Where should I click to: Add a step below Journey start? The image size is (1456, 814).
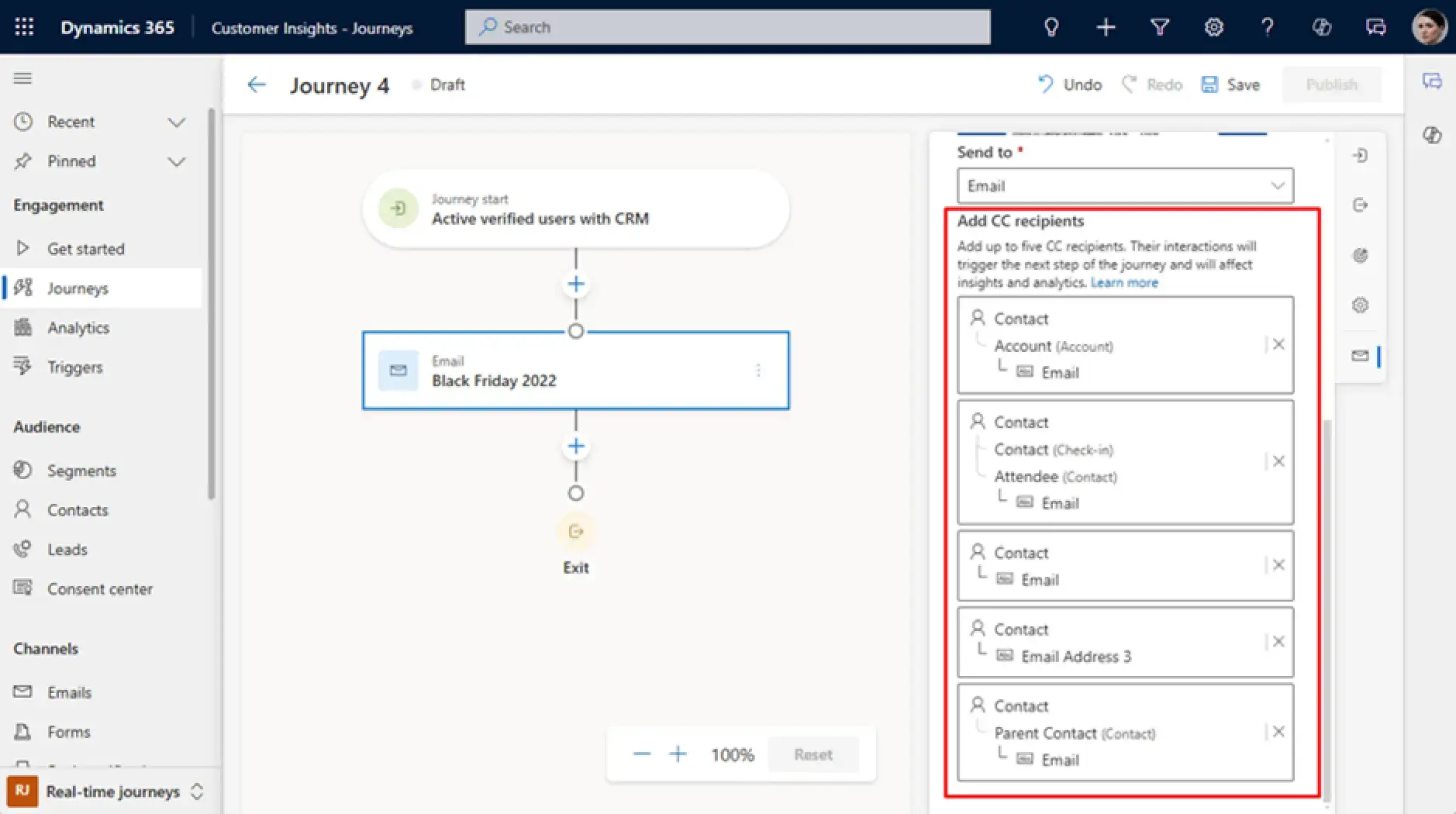click(x=575, y=284)
